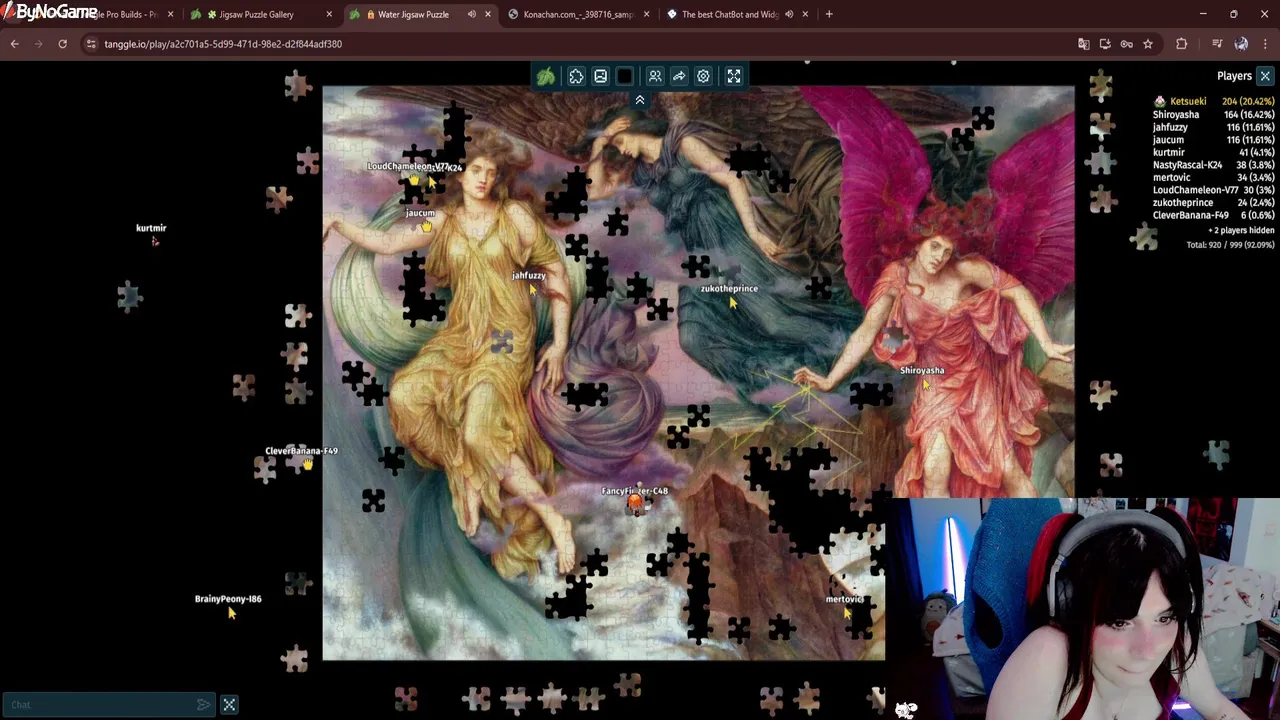Close the chat box with X icon
The image size is (1280, 720).
(229, 705)
